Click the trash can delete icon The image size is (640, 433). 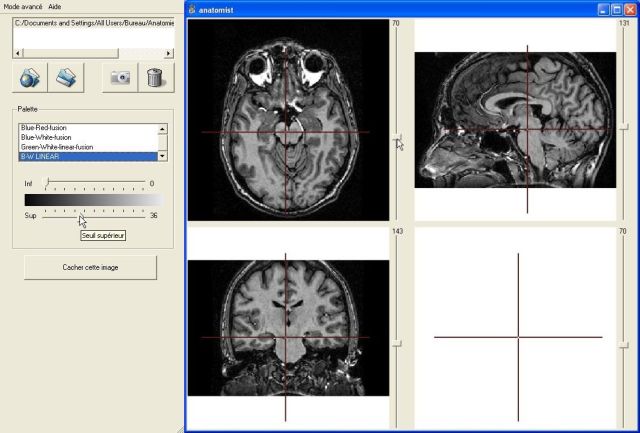tap(152, 77)
